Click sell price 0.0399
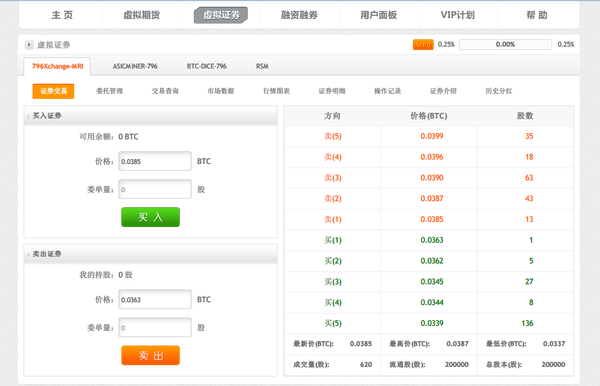The width and height of the screenshot is (600, 386). tap(432, 136)
